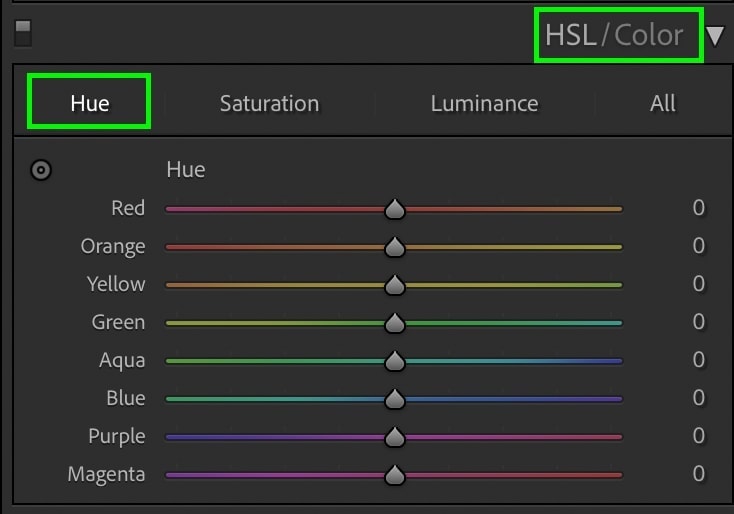Switch to Color mode in panel header
Screen dimensions: 734x514
point(648,35)
